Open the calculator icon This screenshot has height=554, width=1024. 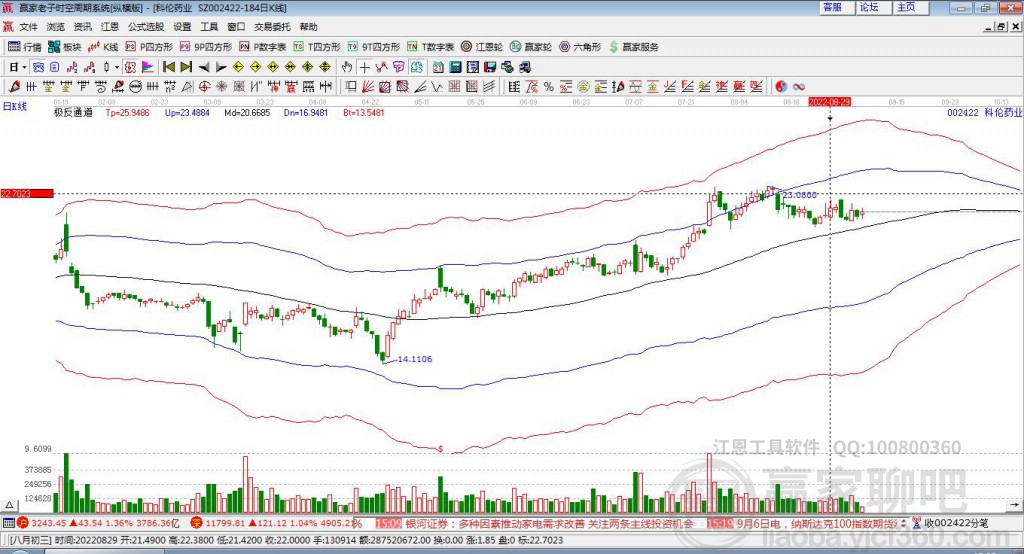coord(456,67)
